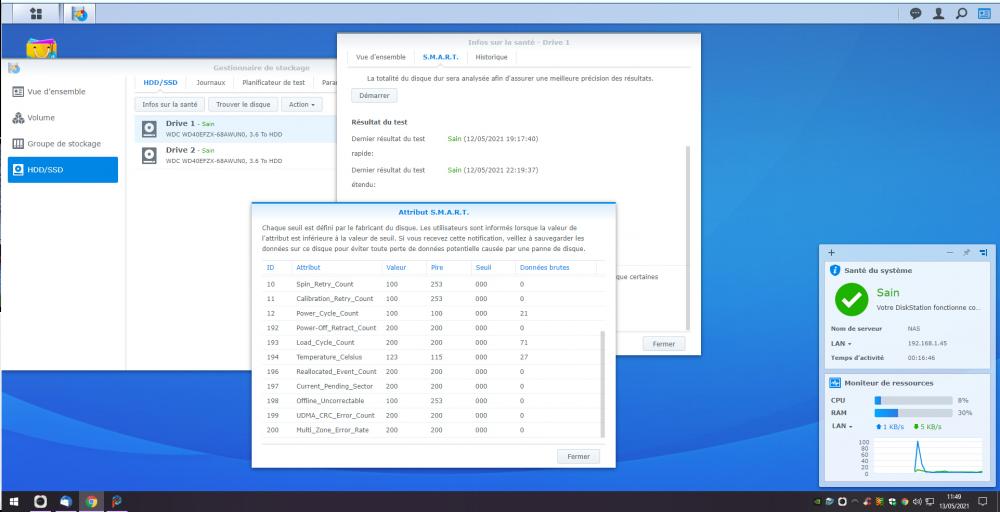1000x512 pixels.
Task: Select the Drive 1 row
Action: (235, 129)
